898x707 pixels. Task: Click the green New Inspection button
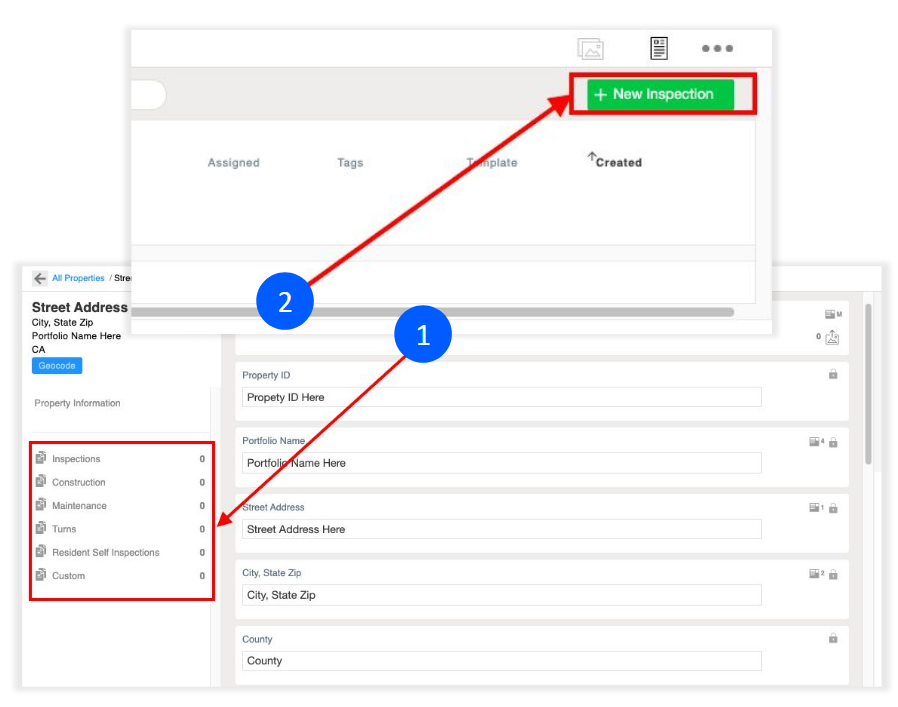pyautogui.click(x=660, y=94)
